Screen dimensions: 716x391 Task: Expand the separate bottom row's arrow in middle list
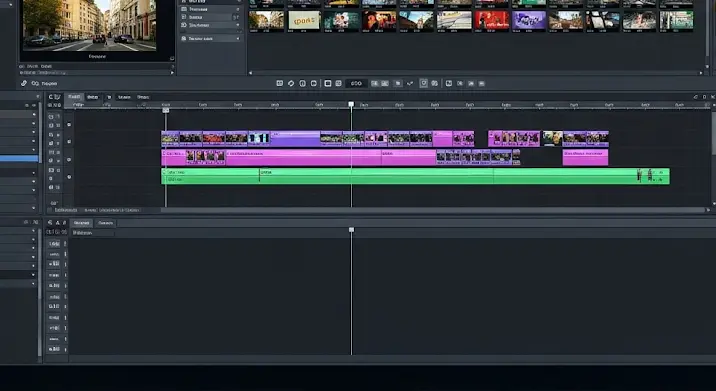pyautogui.click(x=238, y=39)
